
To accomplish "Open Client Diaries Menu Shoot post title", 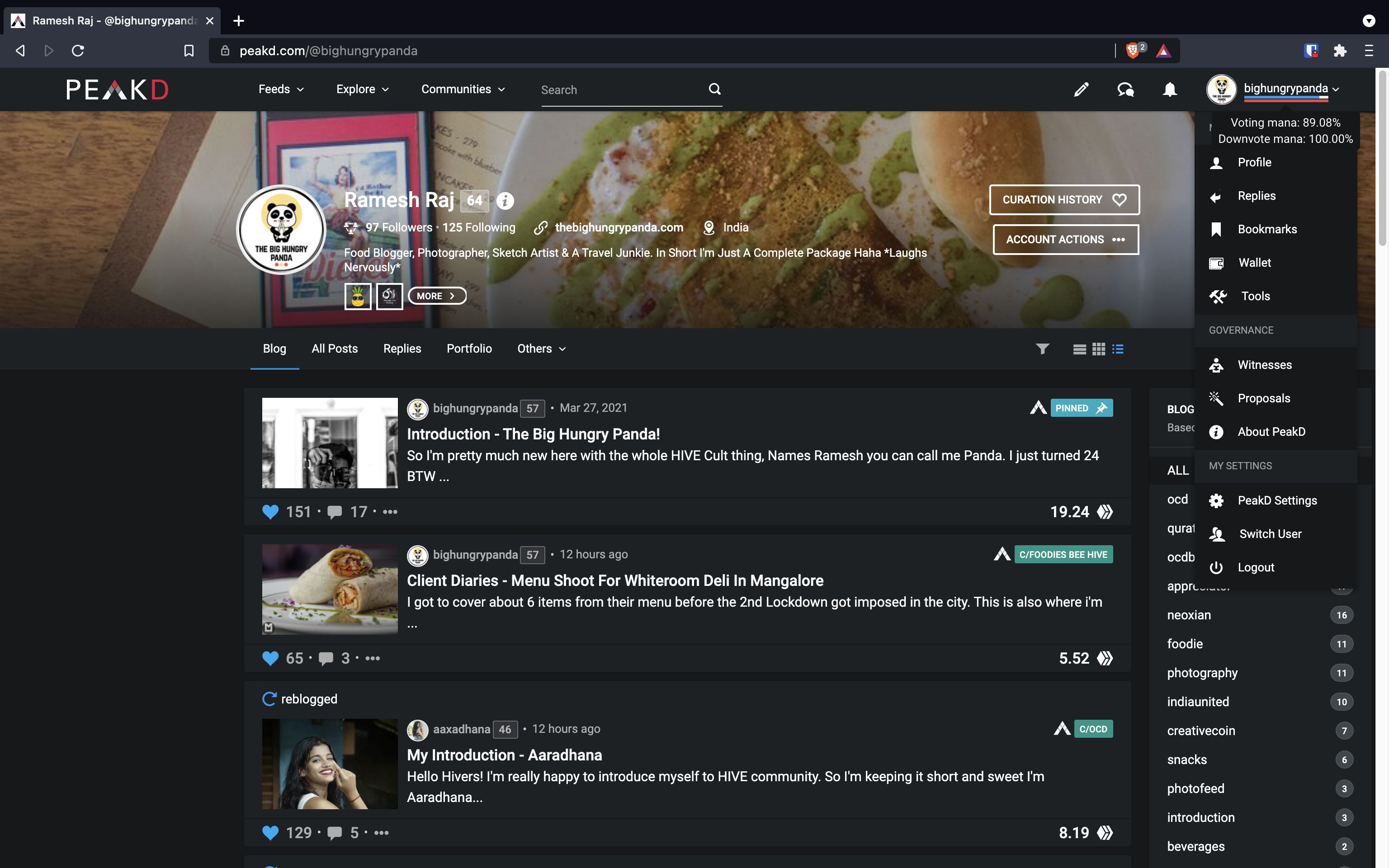I will tap(615, 580).
